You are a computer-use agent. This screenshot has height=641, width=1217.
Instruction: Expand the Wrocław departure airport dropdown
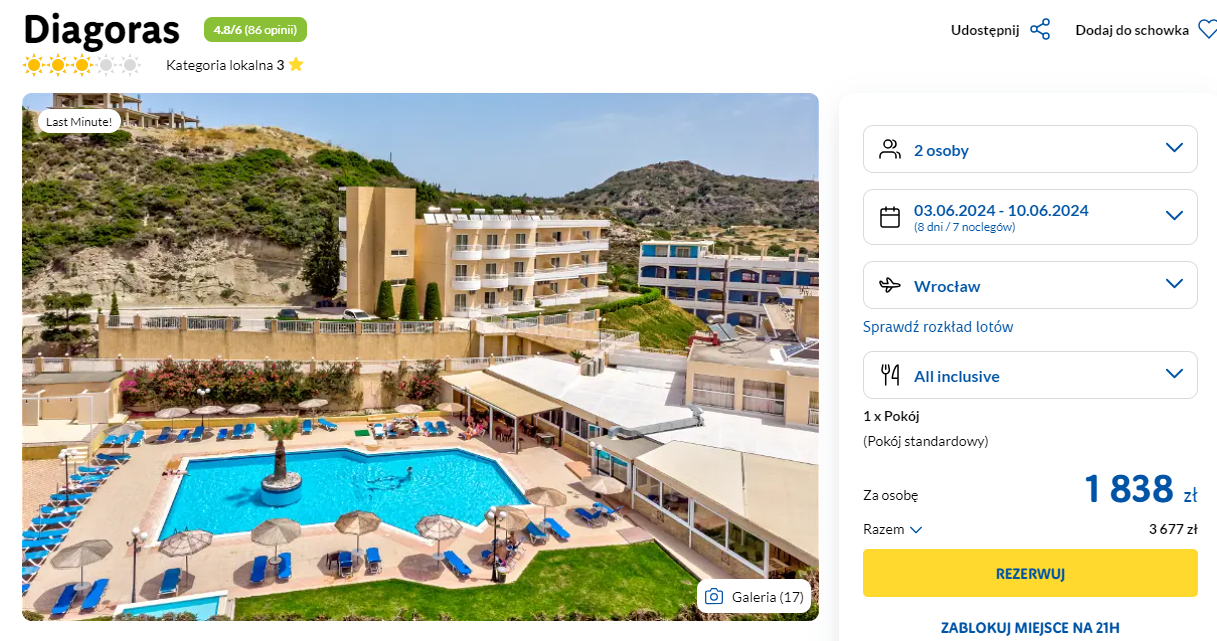coord(1030,285)
